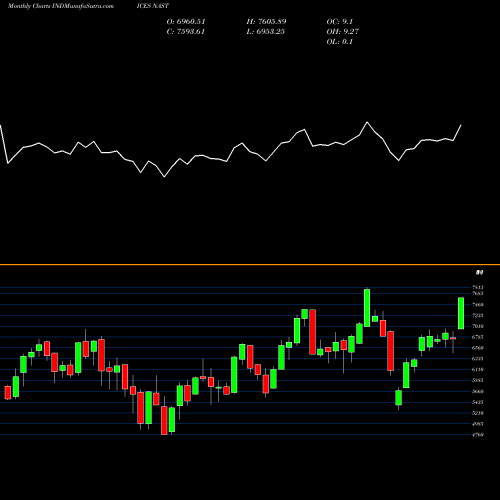The image size is (500, 500).
Task: Click the orange divider line between the charts
Action: click(250, 265)
